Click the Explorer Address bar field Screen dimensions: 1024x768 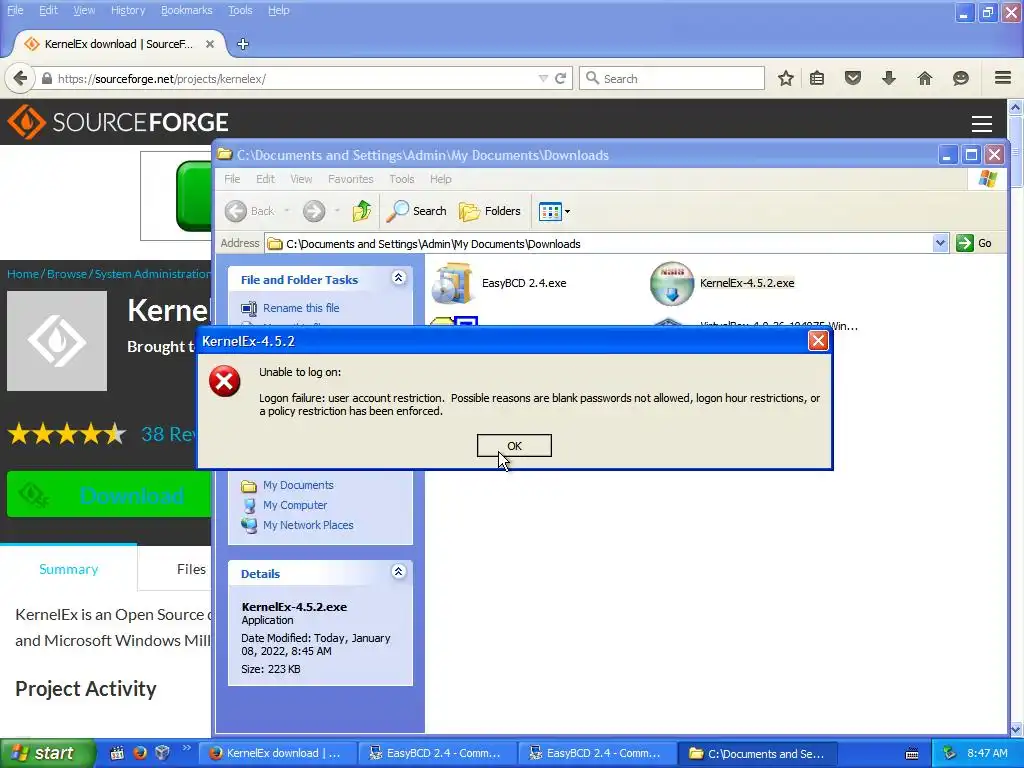600,244
